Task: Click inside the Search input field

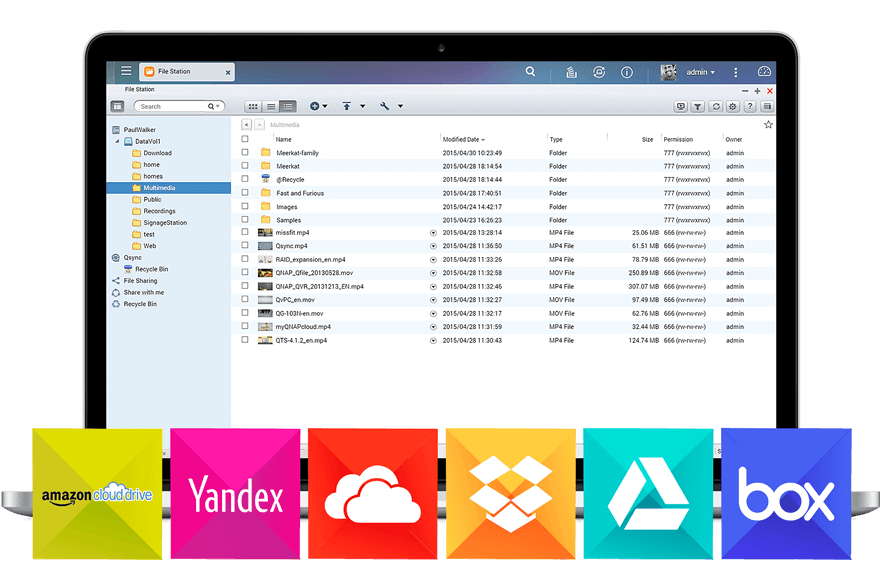Action: [x=172, y=106]
